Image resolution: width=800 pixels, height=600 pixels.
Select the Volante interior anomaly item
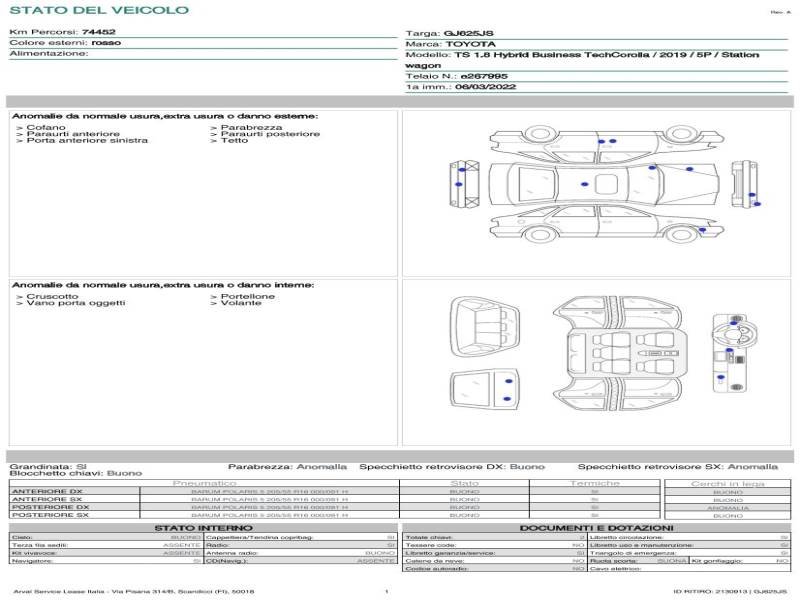[x=241, y=304]
